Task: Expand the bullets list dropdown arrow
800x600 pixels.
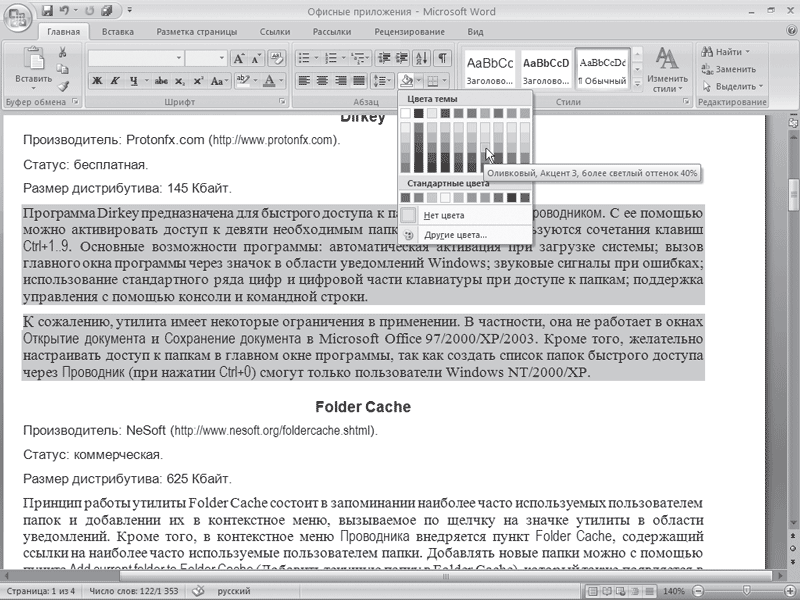Action: point(316,58)
